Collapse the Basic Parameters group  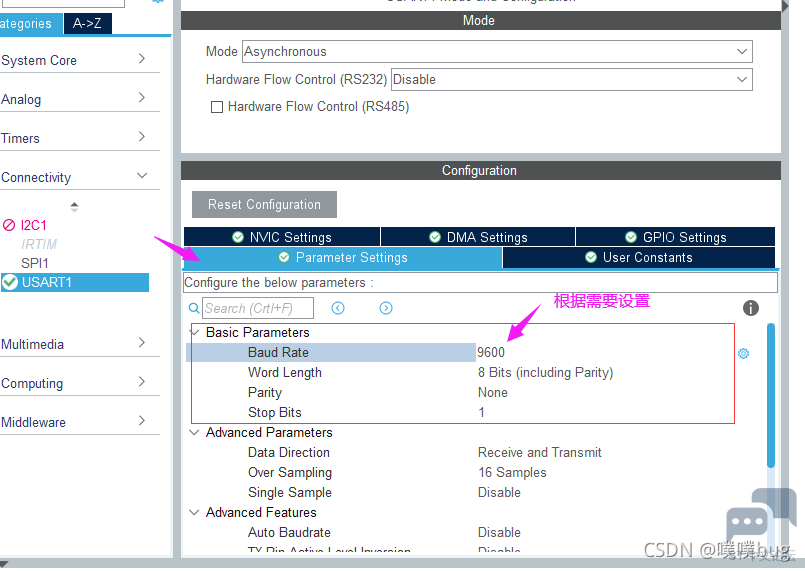tap(195, 332)
